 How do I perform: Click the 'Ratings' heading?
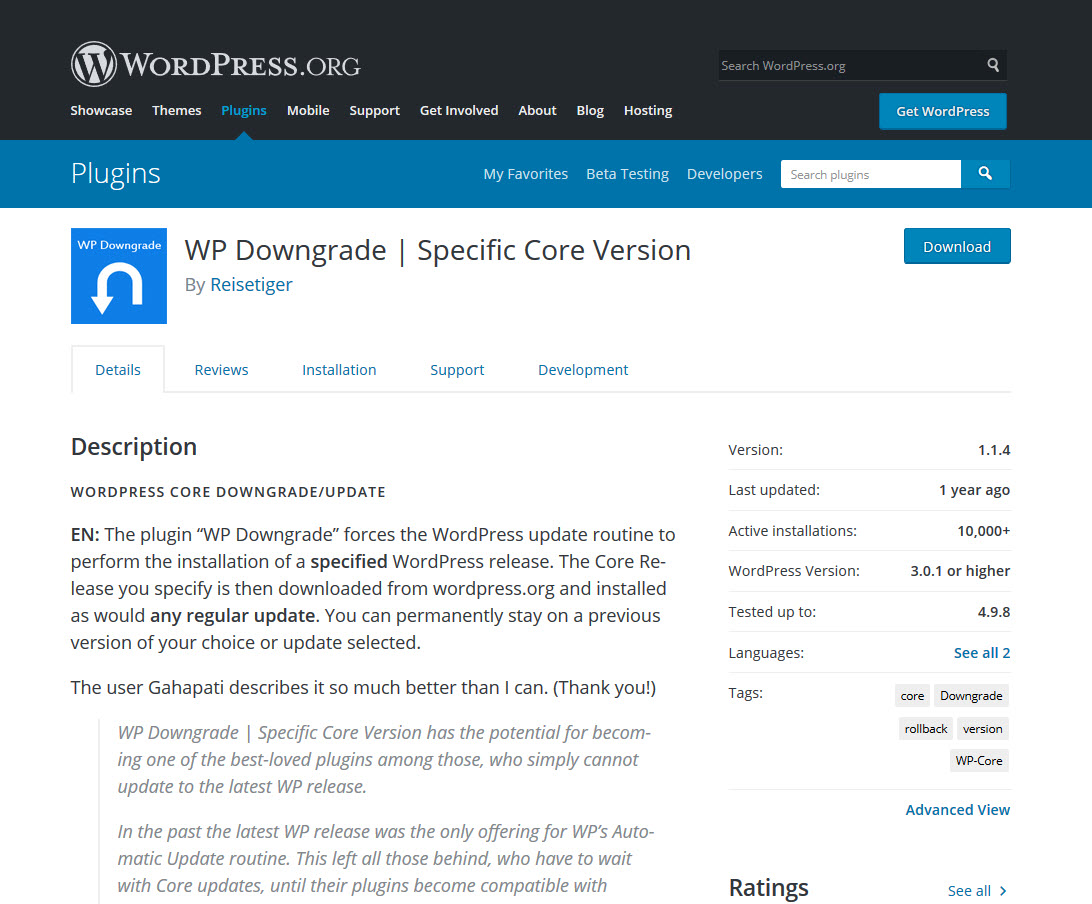pos(768,888)
